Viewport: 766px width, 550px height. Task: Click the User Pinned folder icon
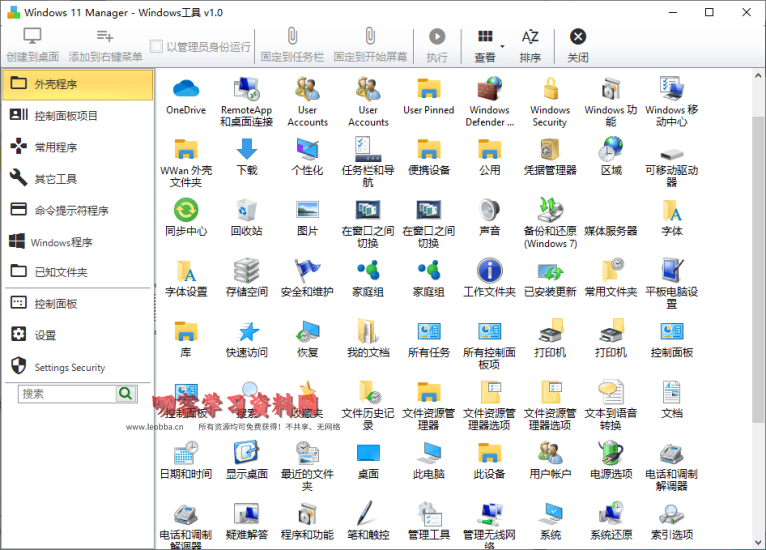point(429,89)
